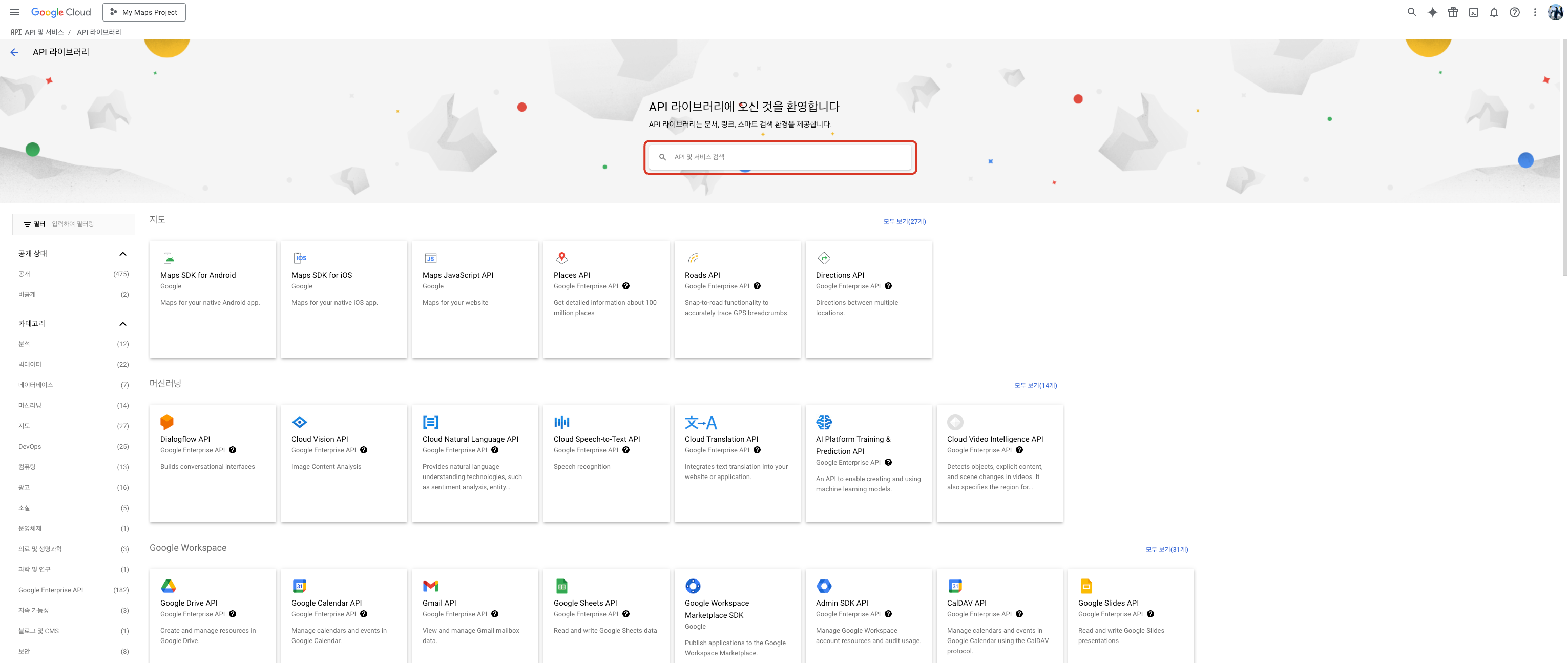Open the My Maps Project selector
The height and width of the screenshot is (663, 1568).
pos(144,12)
